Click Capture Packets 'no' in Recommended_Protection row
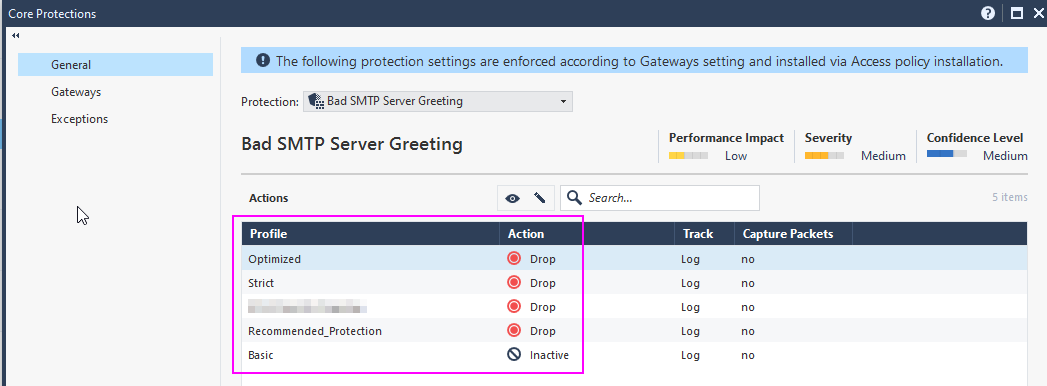1047x386 pixels. (x=748, y=331)
